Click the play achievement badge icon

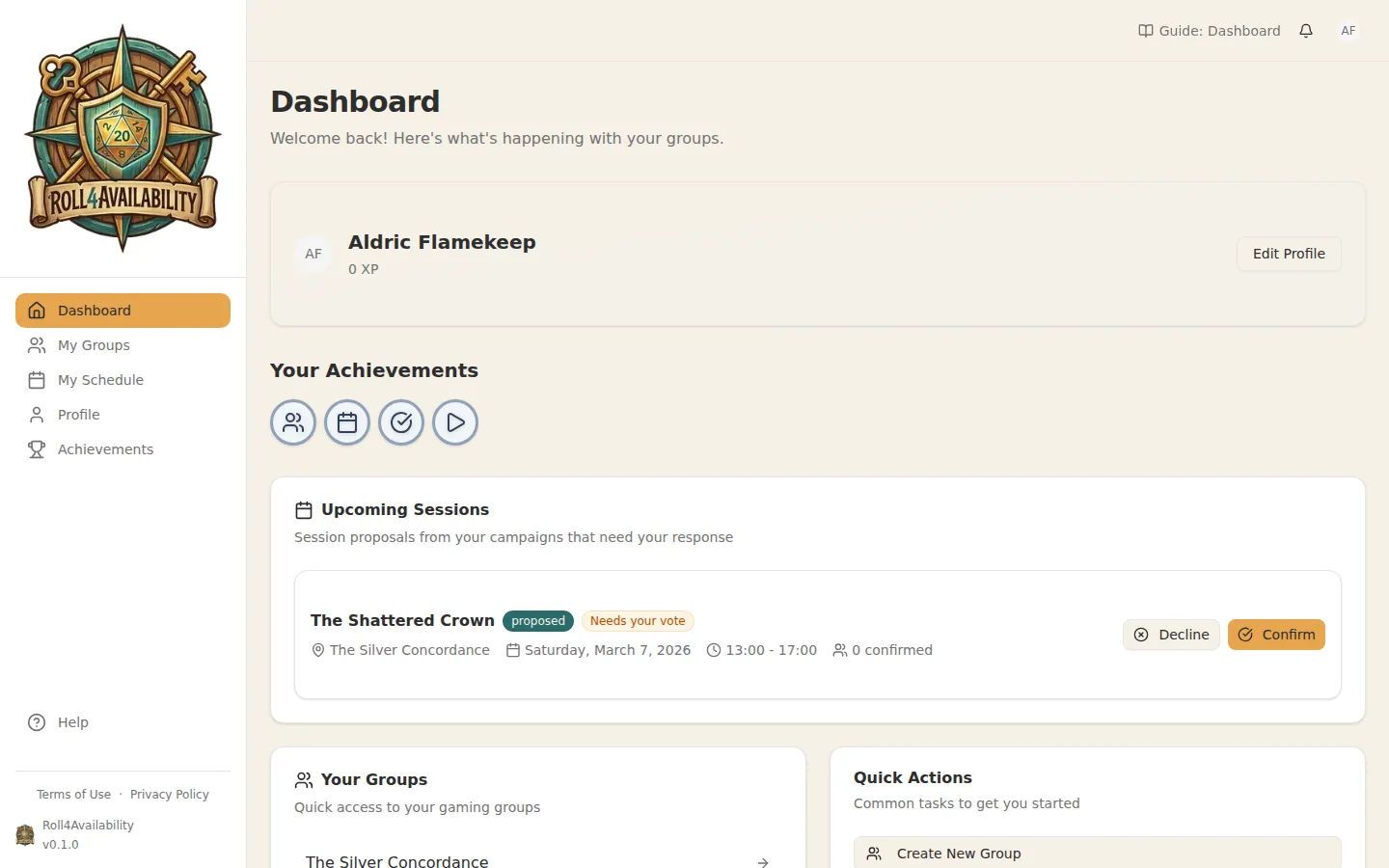[x=454, y=422]
